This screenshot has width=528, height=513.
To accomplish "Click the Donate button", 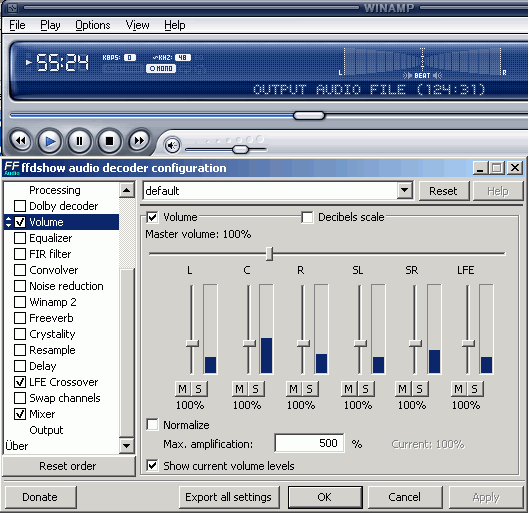I will (40, 497).
